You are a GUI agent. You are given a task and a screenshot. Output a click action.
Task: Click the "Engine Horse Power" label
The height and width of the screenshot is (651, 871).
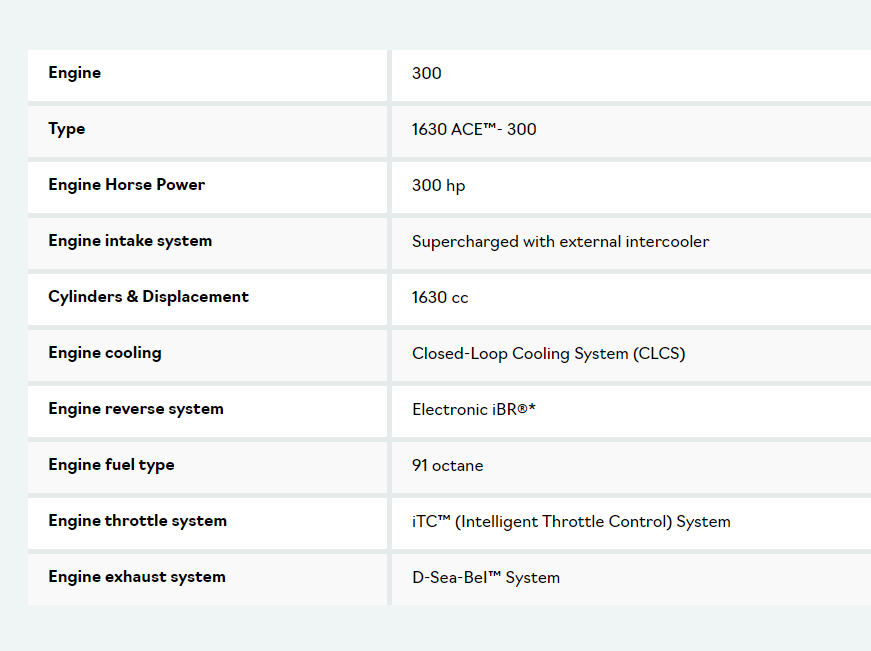click(127, 185)
